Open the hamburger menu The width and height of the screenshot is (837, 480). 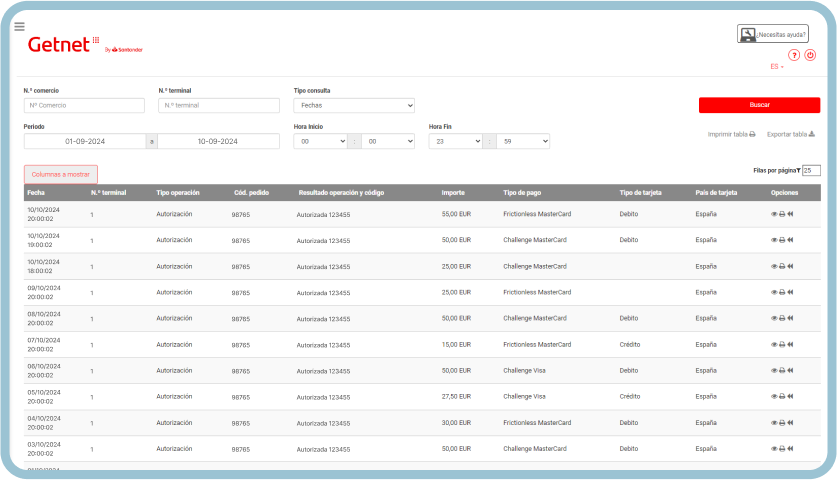[x=19, y=26]
